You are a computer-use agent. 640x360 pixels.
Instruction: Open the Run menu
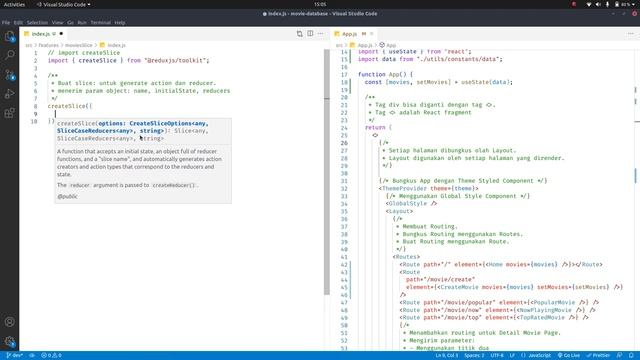[x=82, y=22]
